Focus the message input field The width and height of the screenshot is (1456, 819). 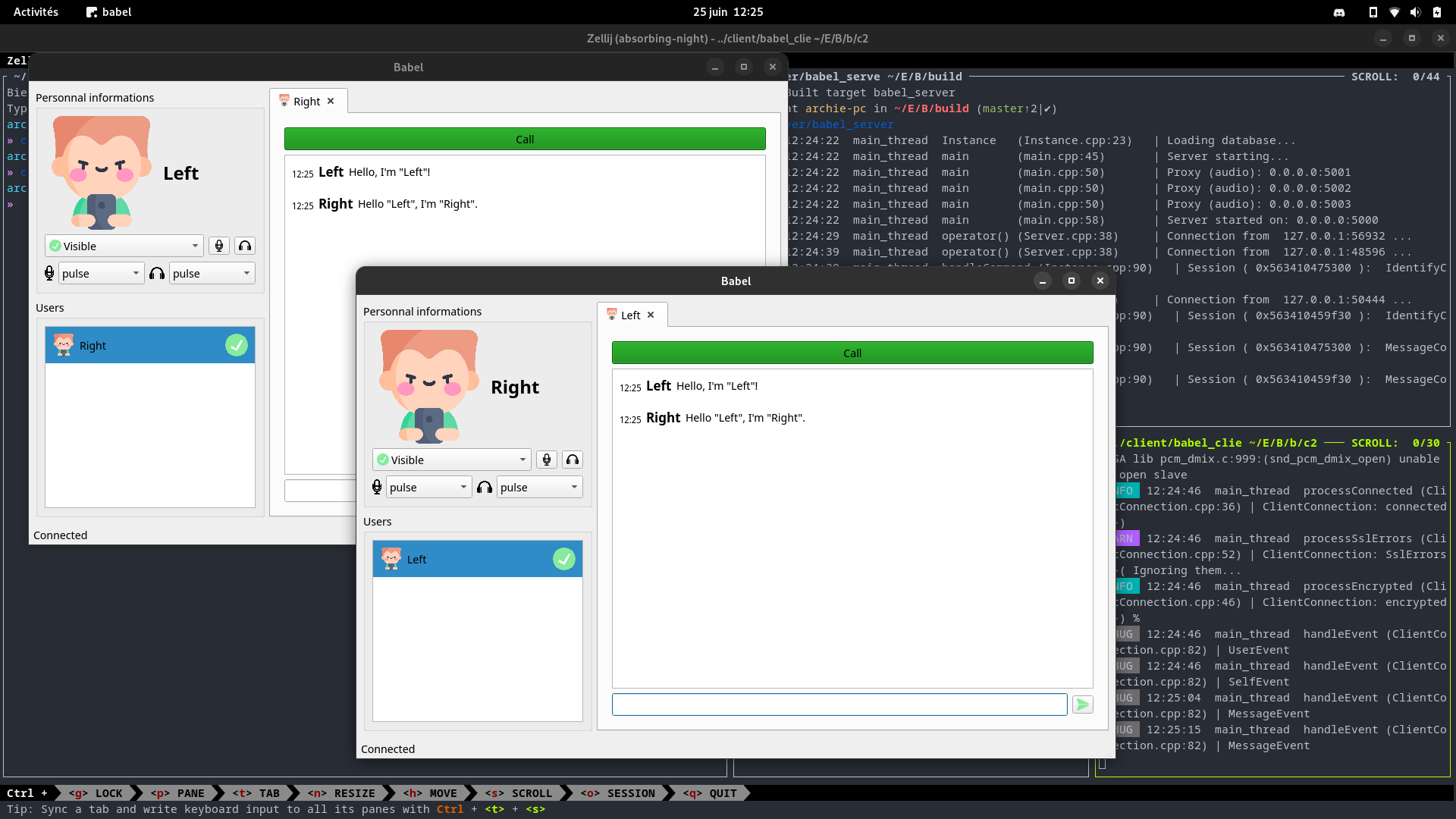pyautogui.click(x=839, y=704)
